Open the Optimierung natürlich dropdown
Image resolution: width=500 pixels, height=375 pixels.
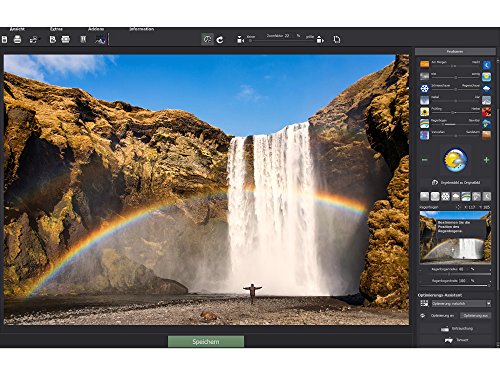461,303
